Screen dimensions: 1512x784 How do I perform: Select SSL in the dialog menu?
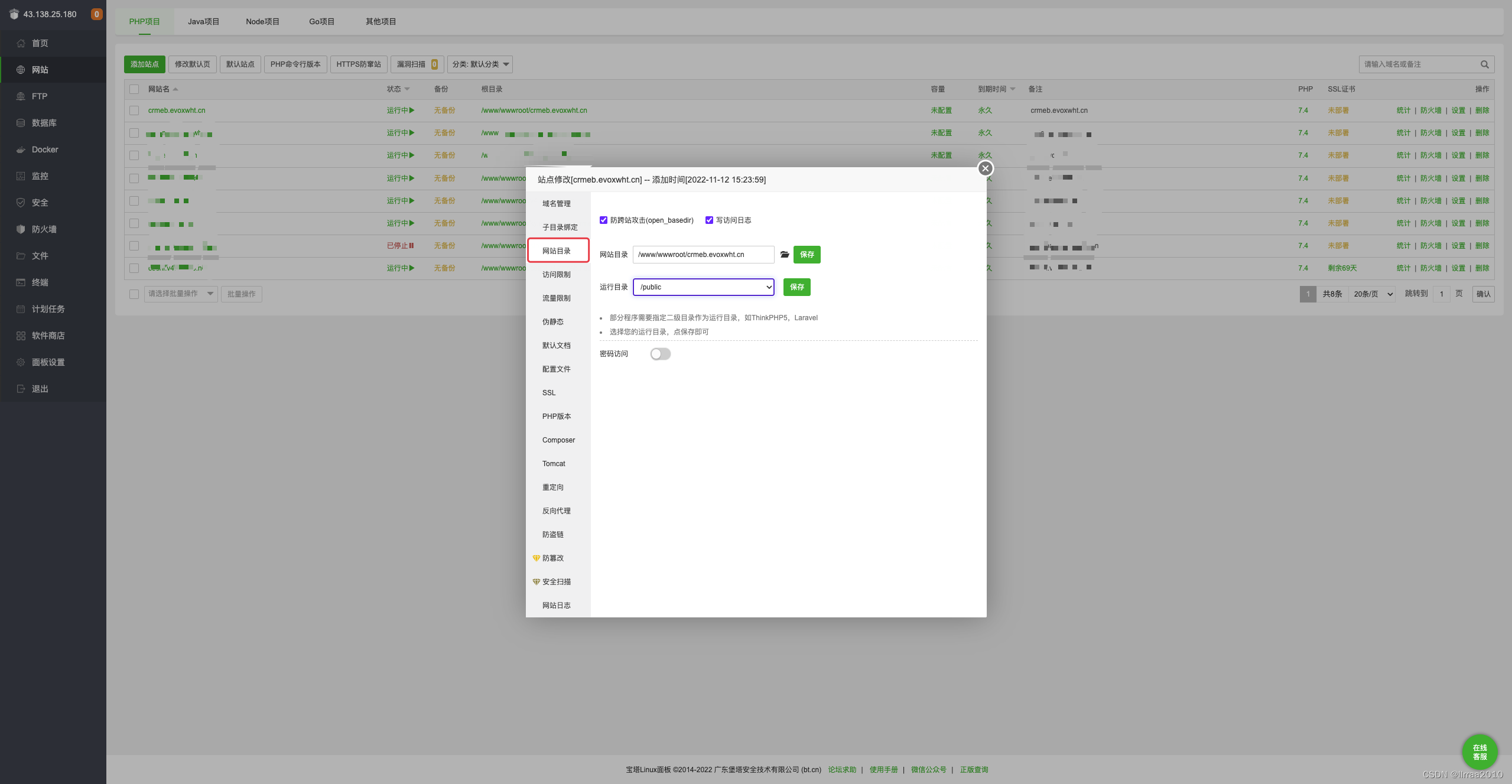click(x=558, y=393)
